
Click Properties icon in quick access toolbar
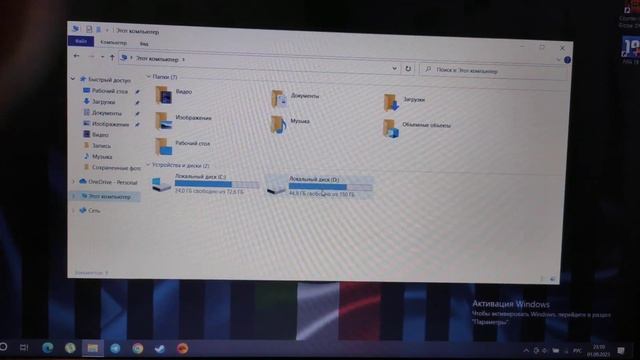point(89,29)
